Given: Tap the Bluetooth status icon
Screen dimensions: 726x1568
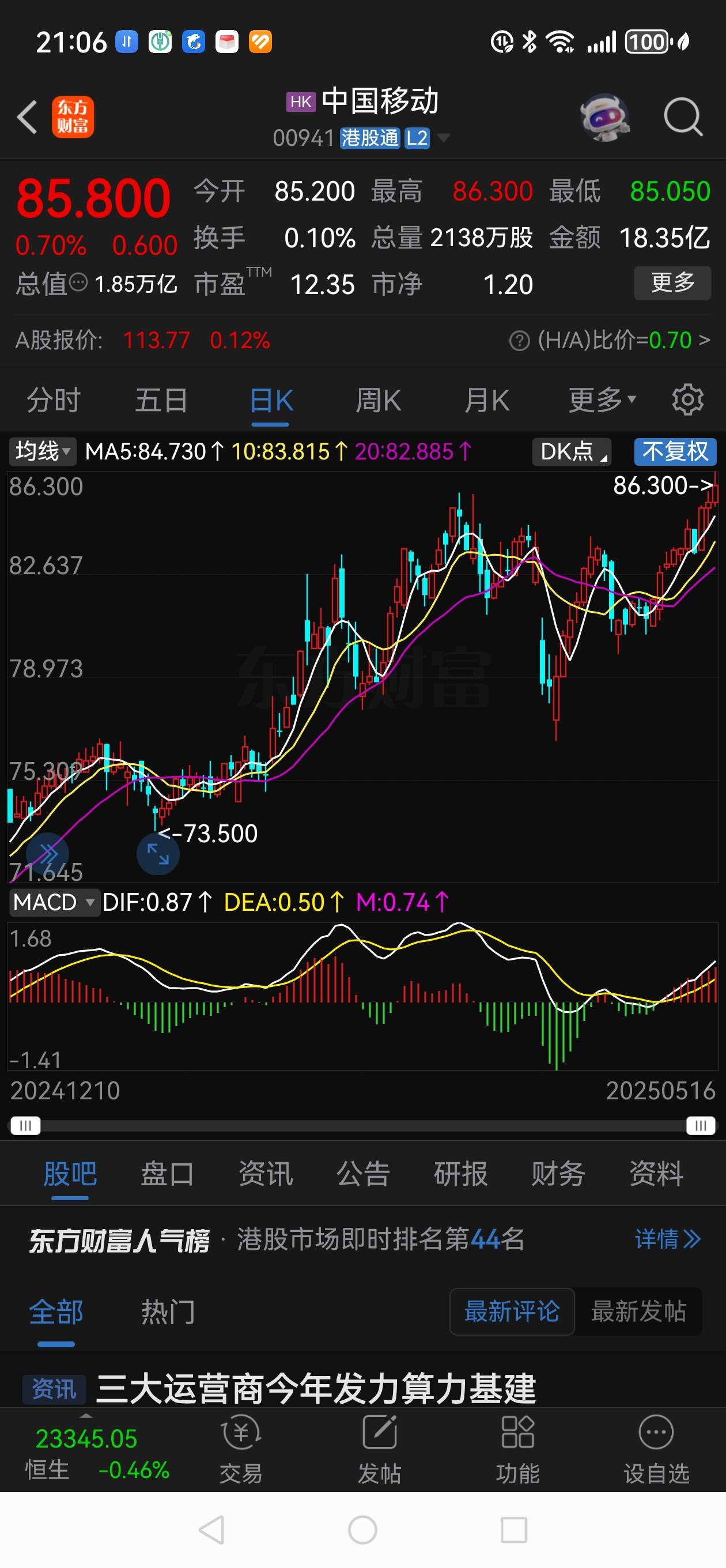Looking at the screenshot, I should pyautogui.click(x=530, y=42).
